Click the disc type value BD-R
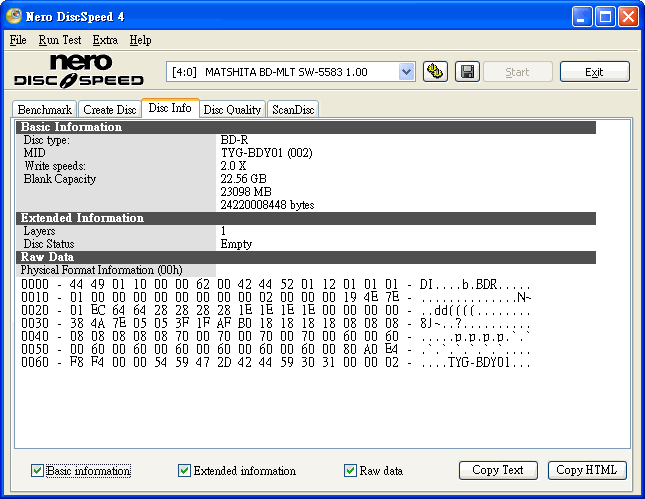Screen dimensions: 645x499 234,140
